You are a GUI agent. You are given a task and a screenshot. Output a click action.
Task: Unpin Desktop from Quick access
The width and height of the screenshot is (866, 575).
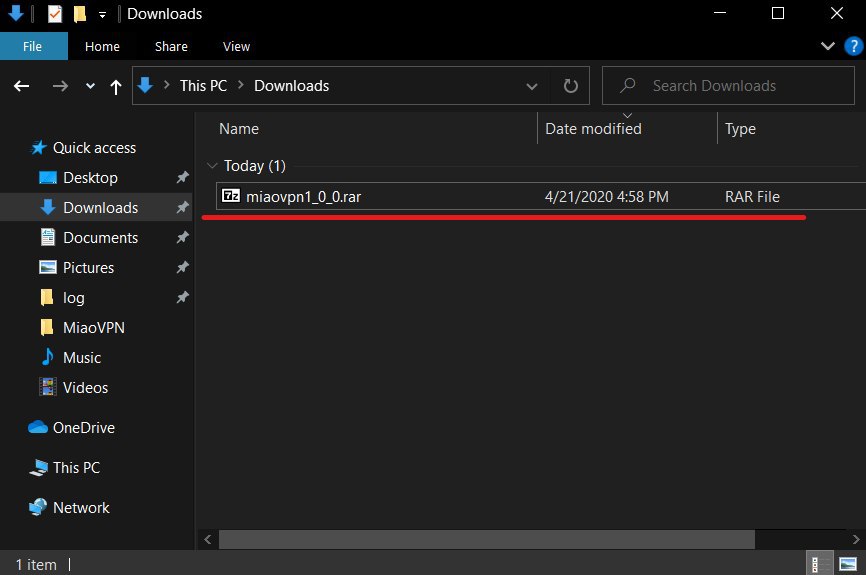click(182, 178)
